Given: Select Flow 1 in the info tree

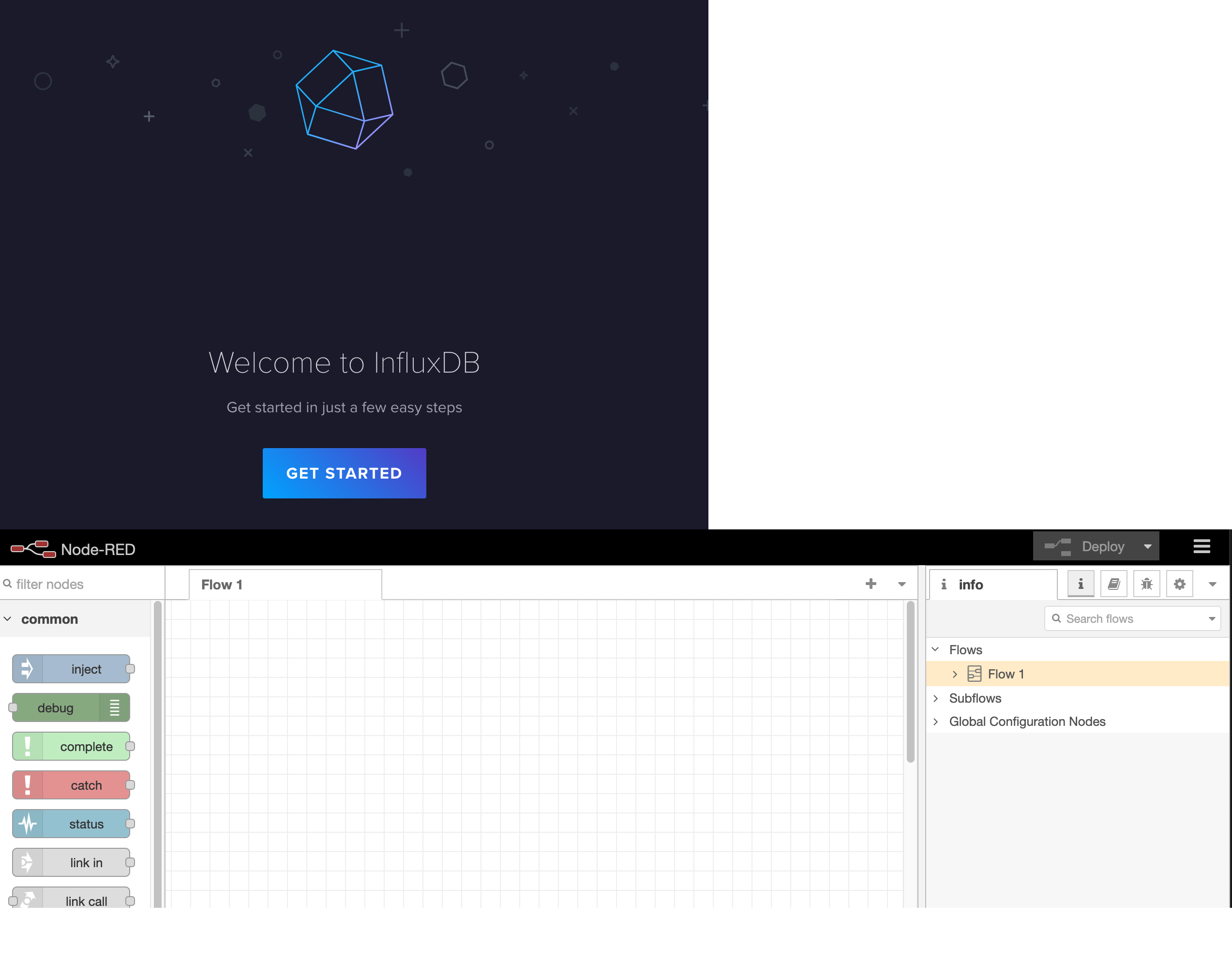Looking at the screenshot, I should pos(1078,674).
